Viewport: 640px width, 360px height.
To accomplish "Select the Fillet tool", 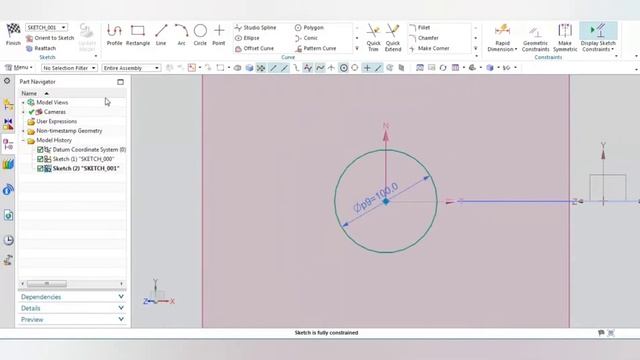I will click(420, 27).
